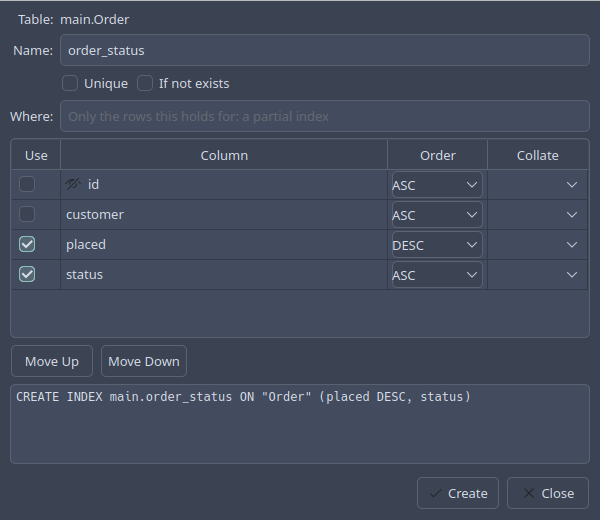Select the customer column name cell
The image size is (600, 520).
(224, 215)
